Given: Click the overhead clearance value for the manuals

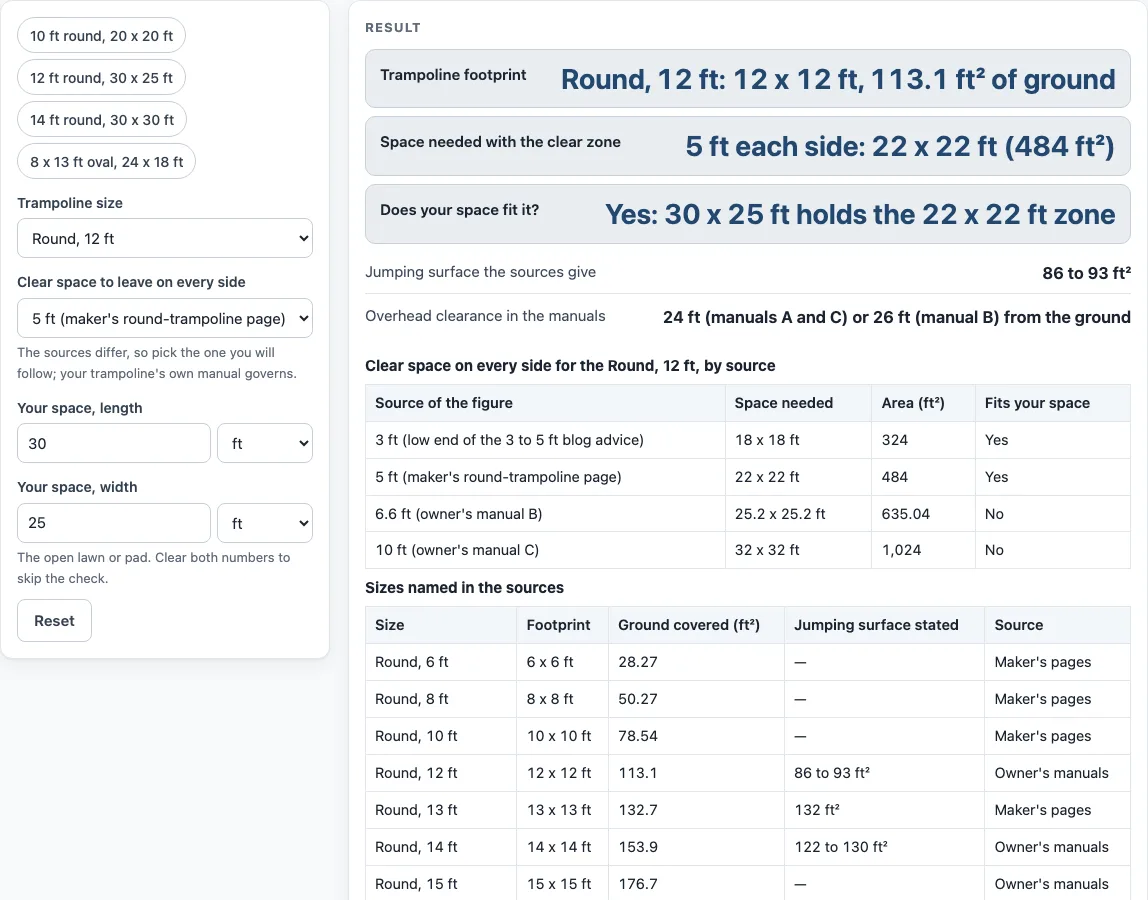Looking at the screenshot, I should (896, 317).
